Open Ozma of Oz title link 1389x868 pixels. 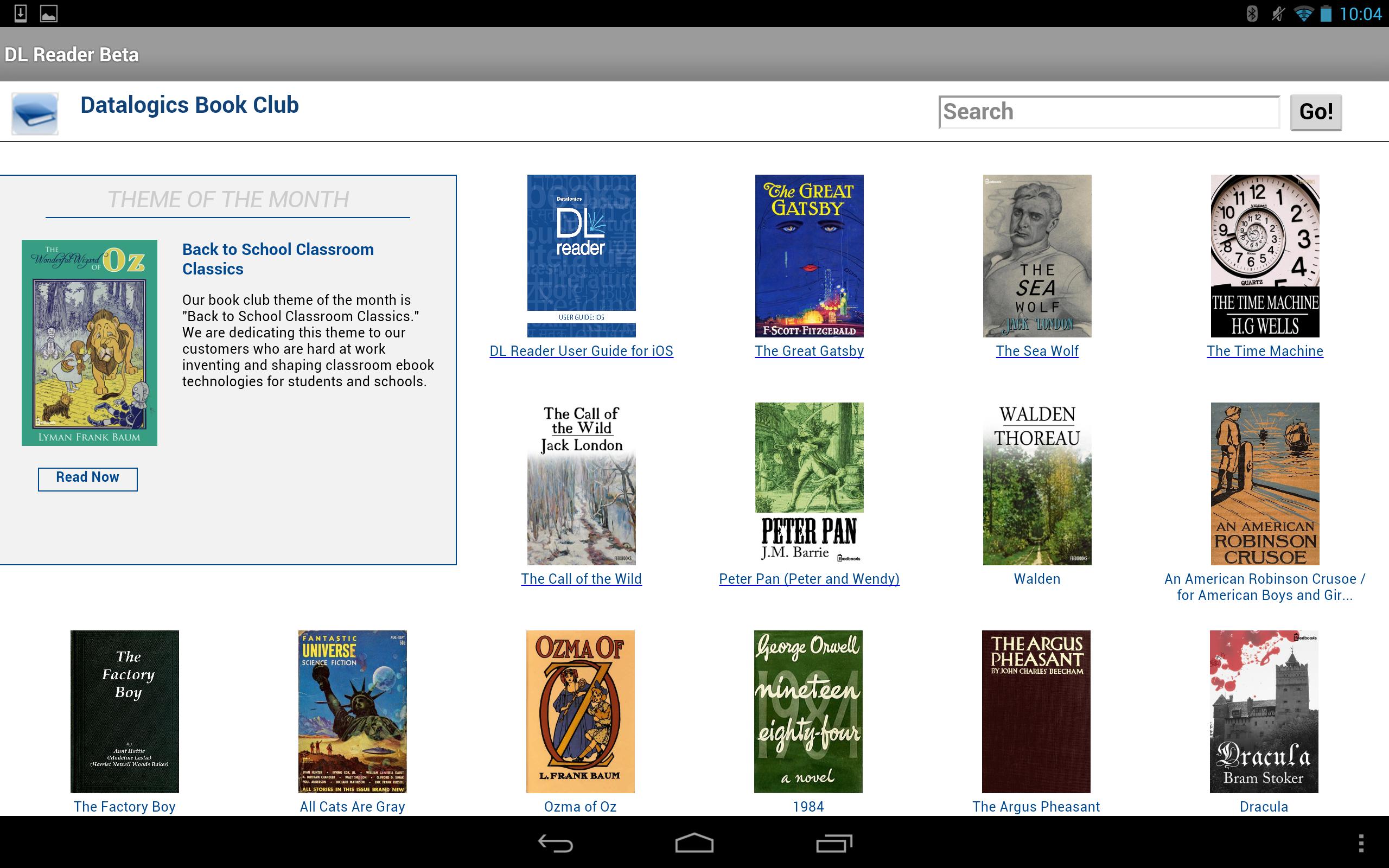[x=580, y=807]
